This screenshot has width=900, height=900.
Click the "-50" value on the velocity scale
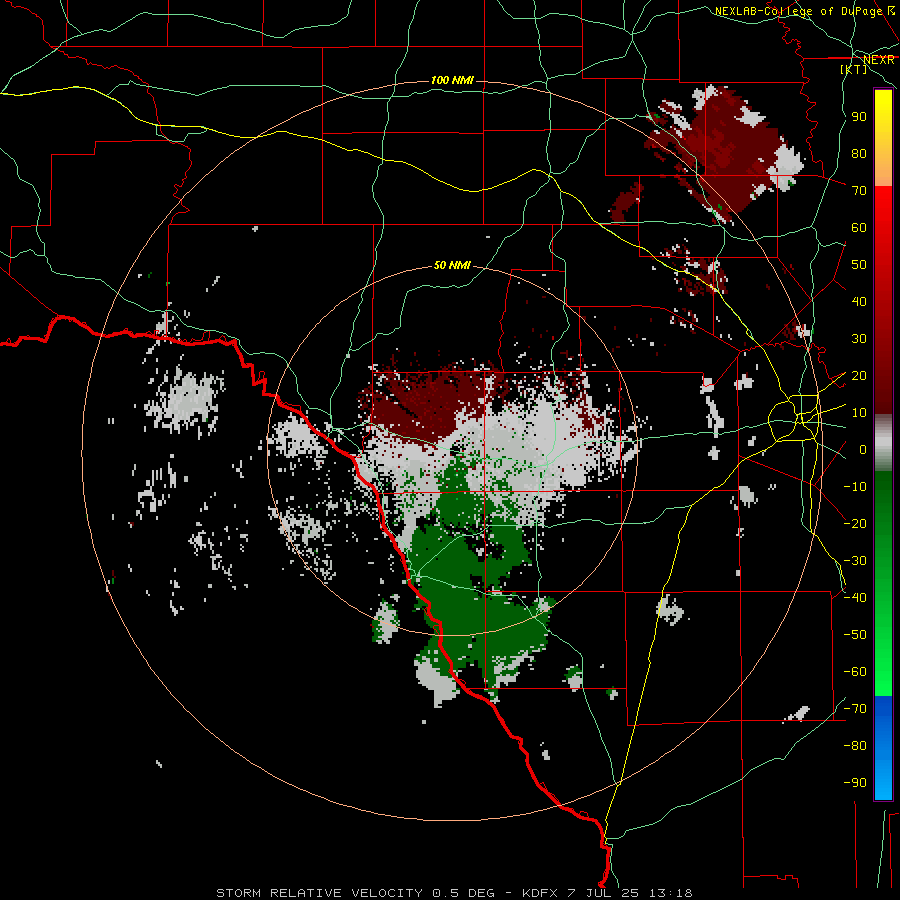[x=855, y=634]
